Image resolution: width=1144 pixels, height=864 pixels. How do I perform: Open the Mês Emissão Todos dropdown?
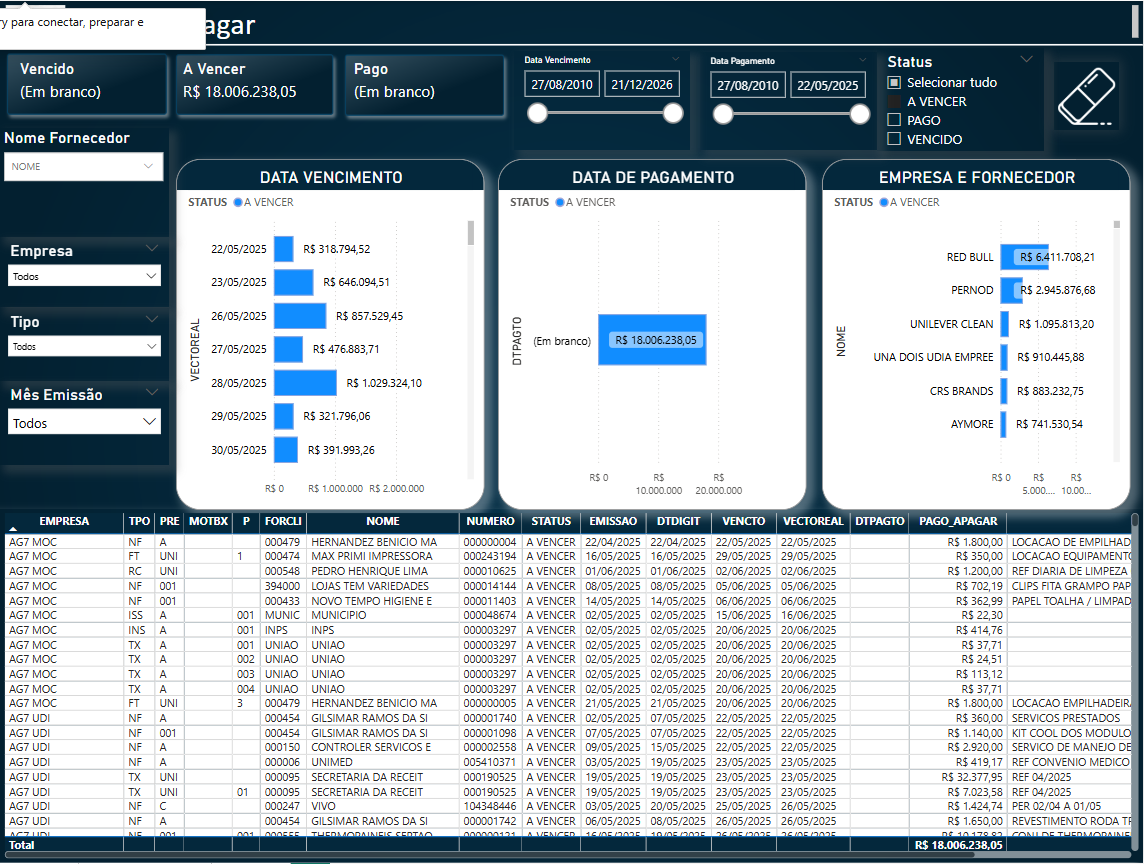coord(85,423)
